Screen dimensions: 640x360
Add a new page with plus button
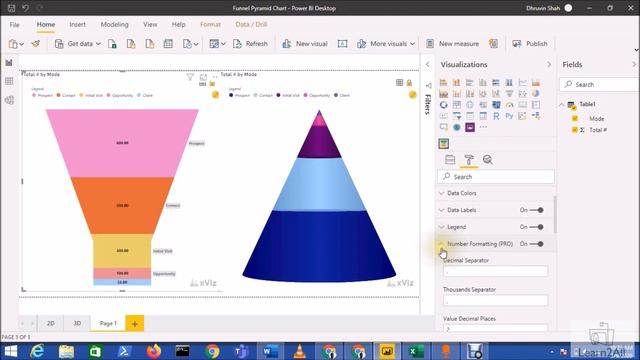[x=135, y=324]
